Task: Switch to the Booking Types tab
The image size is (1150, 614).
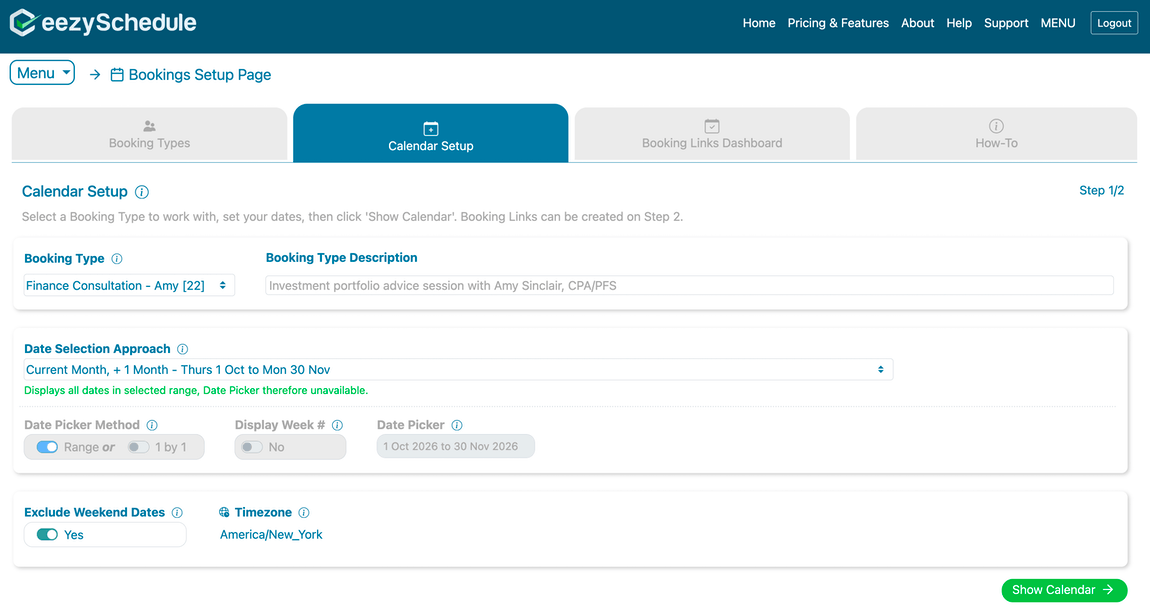Action: coord(150,134)
